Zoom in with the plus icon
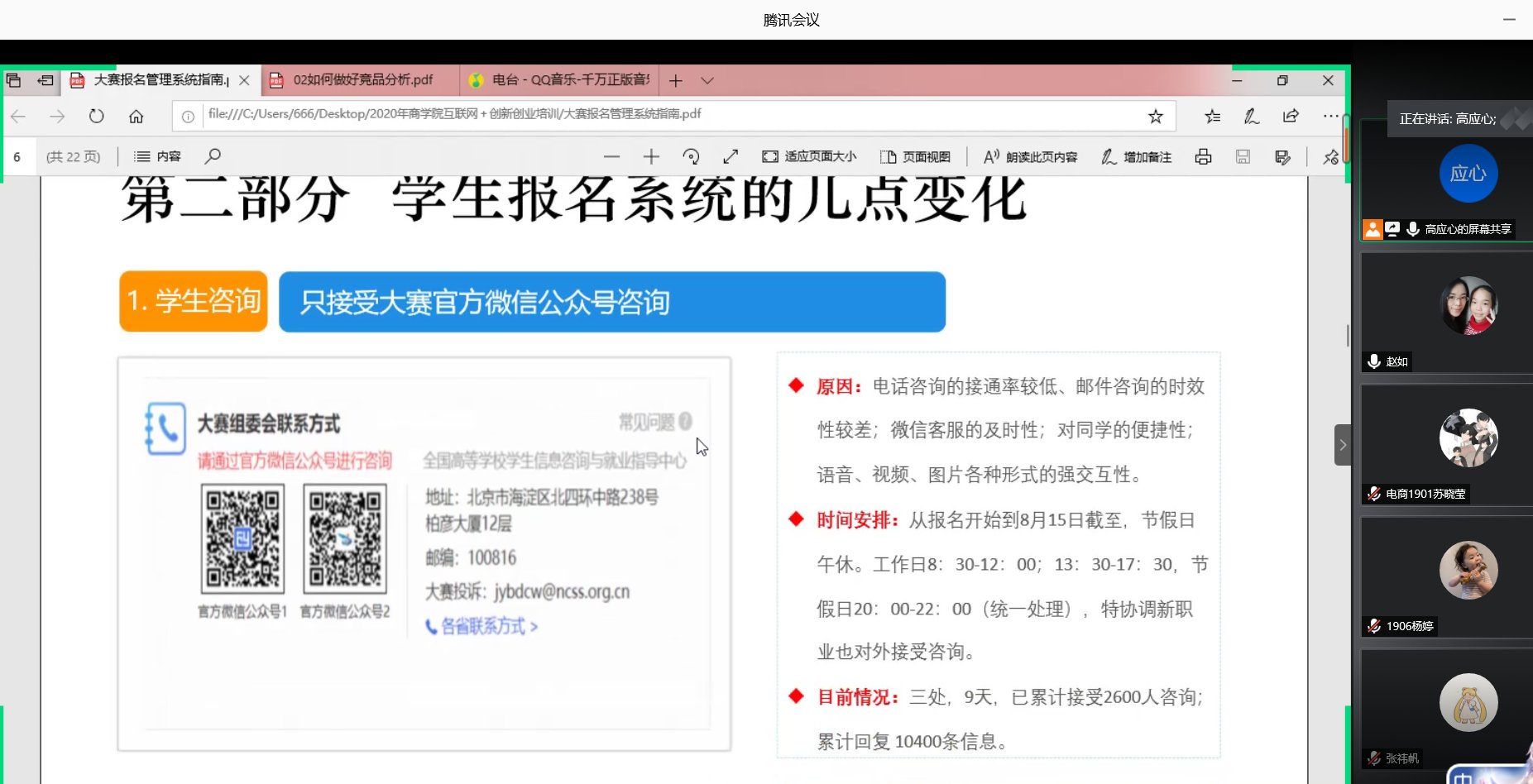 coord(651,156)
